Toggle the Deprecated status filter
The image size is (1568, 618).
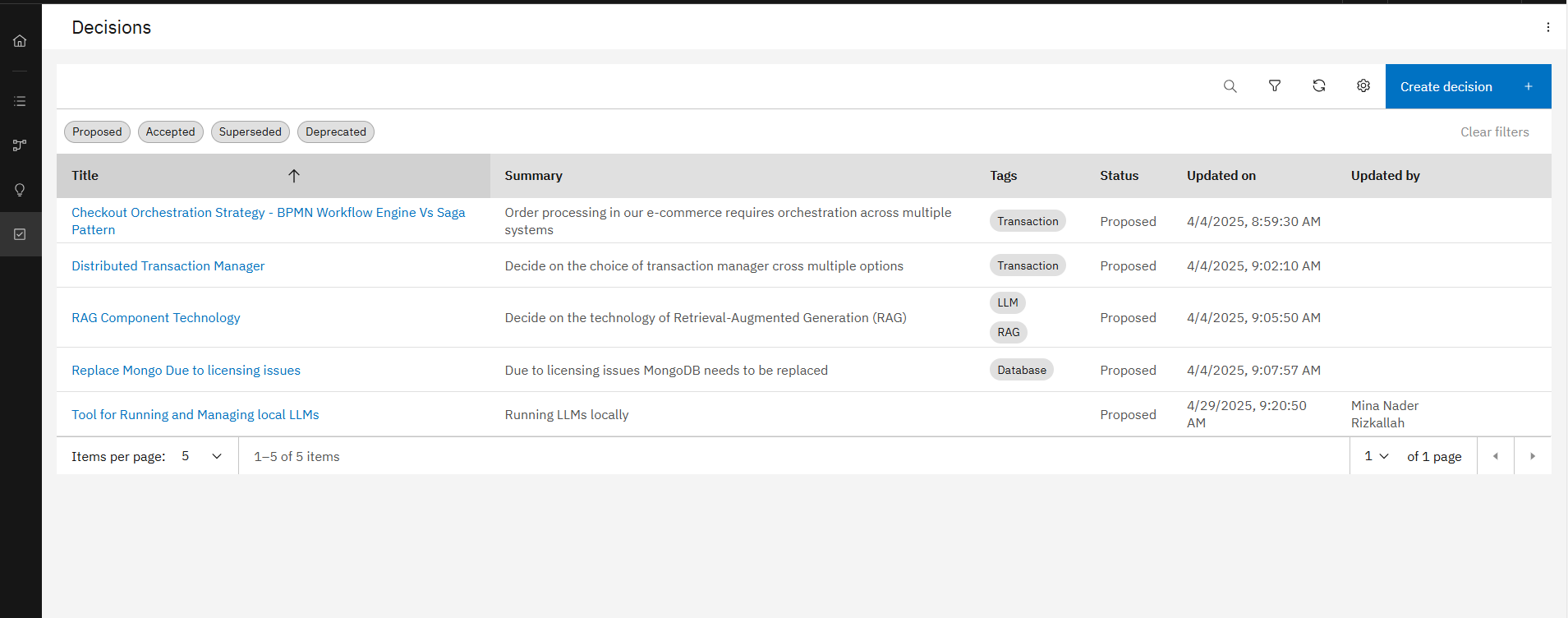[335, 131]
